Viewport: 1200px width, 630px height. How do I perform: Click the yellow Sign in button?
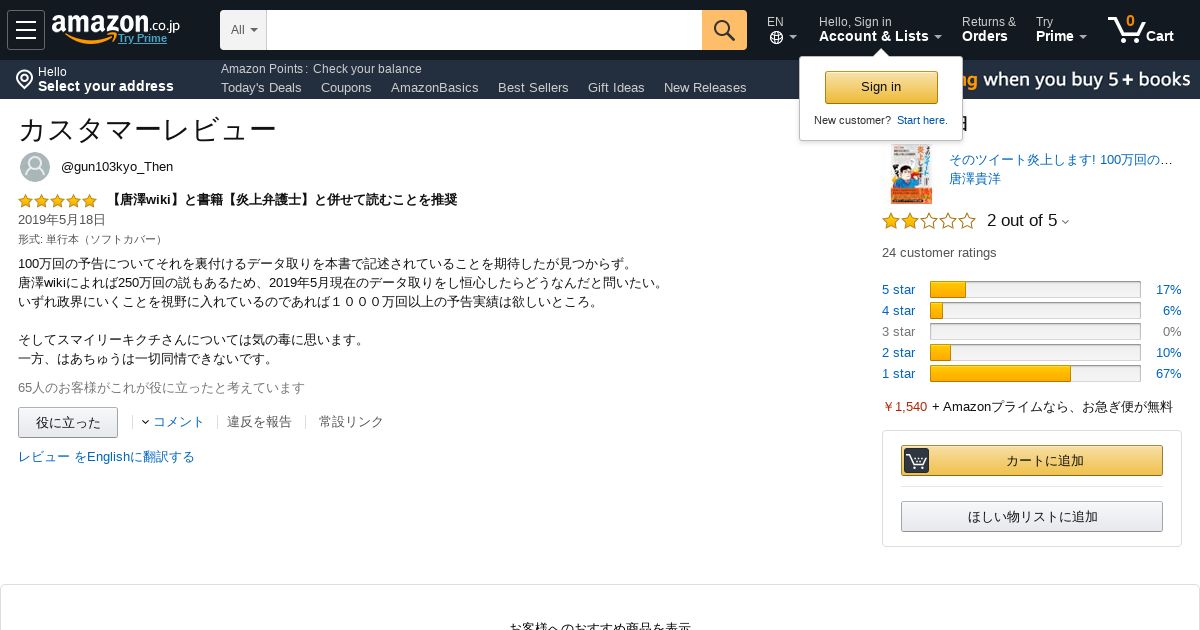tap(881, 87)
